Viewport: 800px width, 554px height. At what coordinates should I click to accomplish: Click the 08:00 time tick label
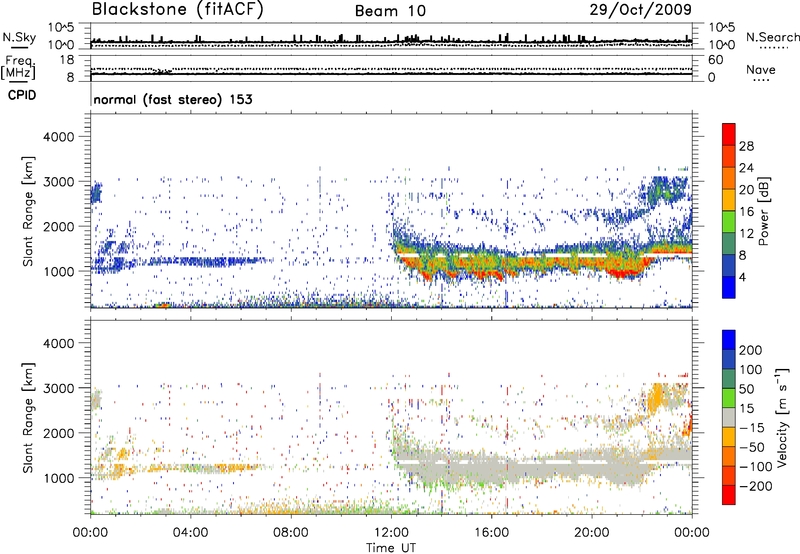[290, 533]
